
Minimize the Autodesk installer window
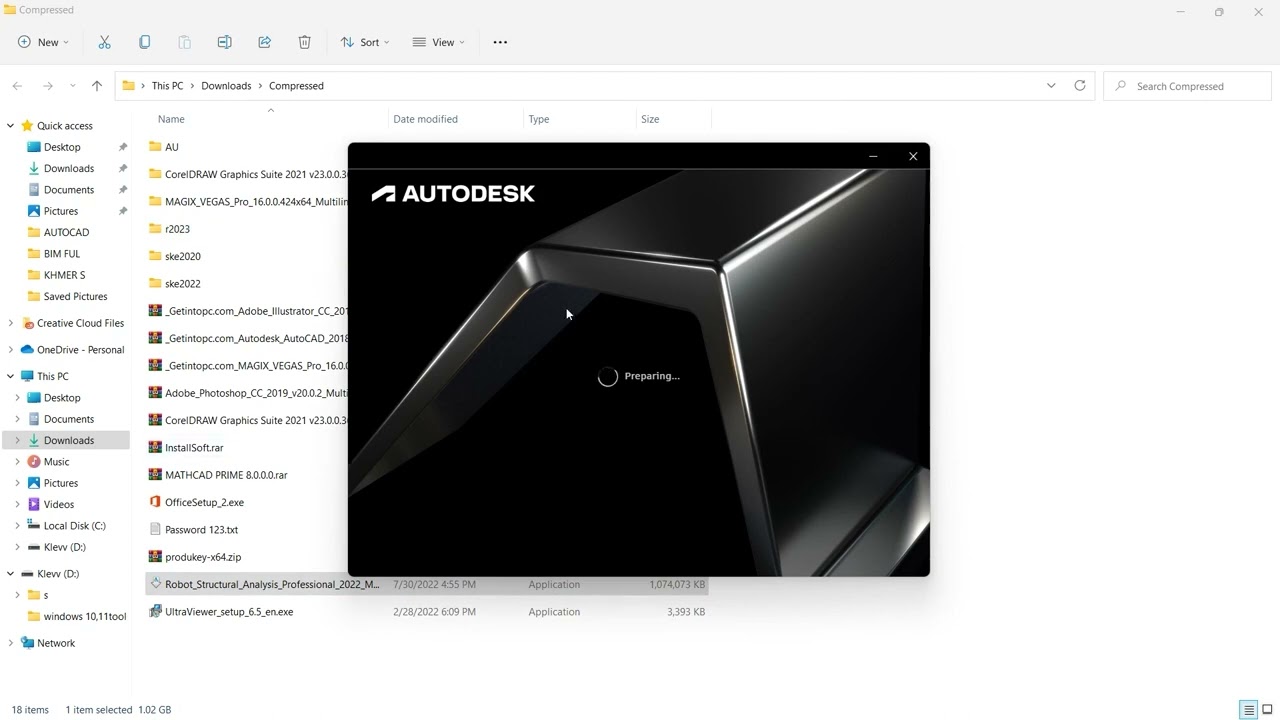(873, 156)
